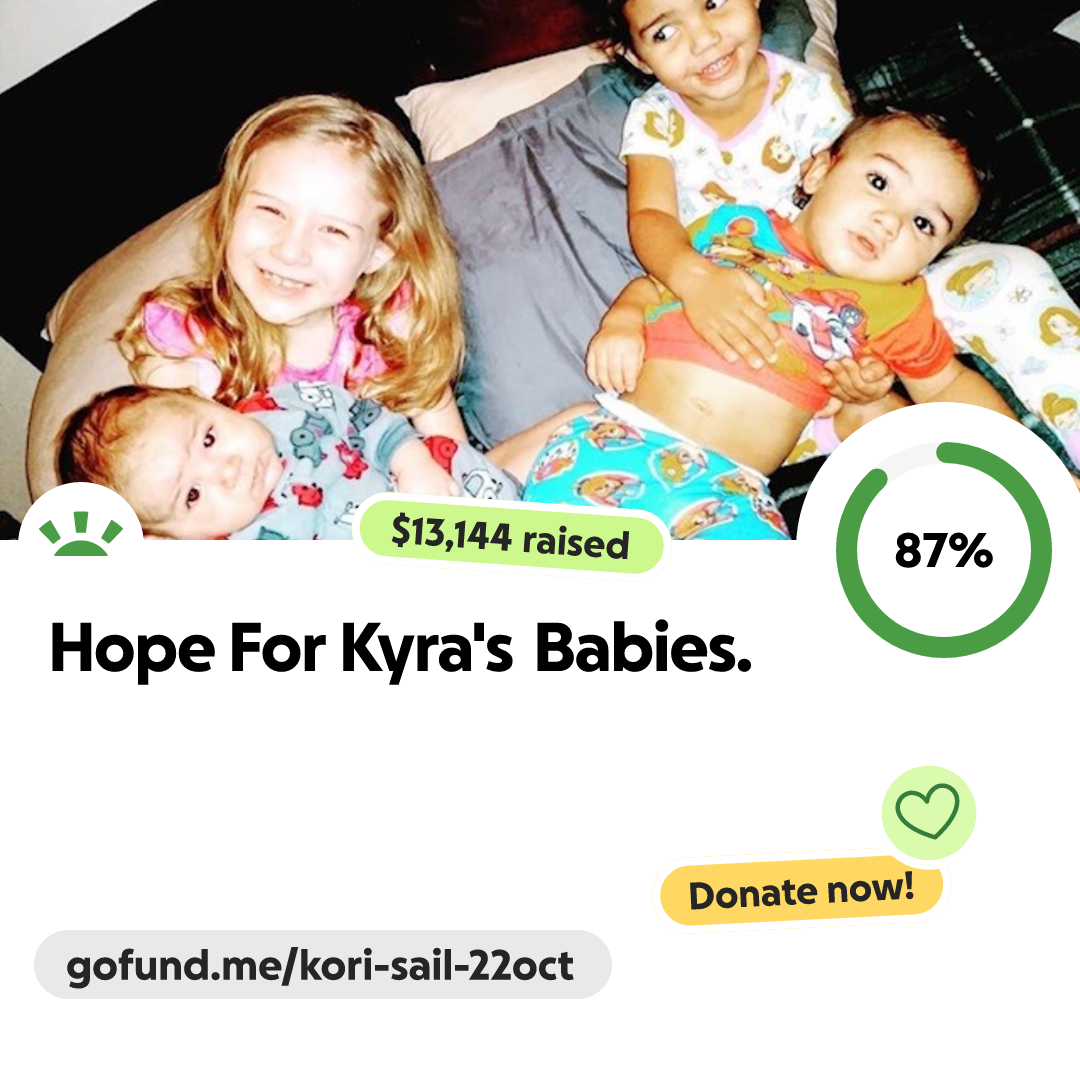Screen dimensions: 1080x1080
Task: Click the 87% text inside the ring
Action: click(x=944, y=550)
